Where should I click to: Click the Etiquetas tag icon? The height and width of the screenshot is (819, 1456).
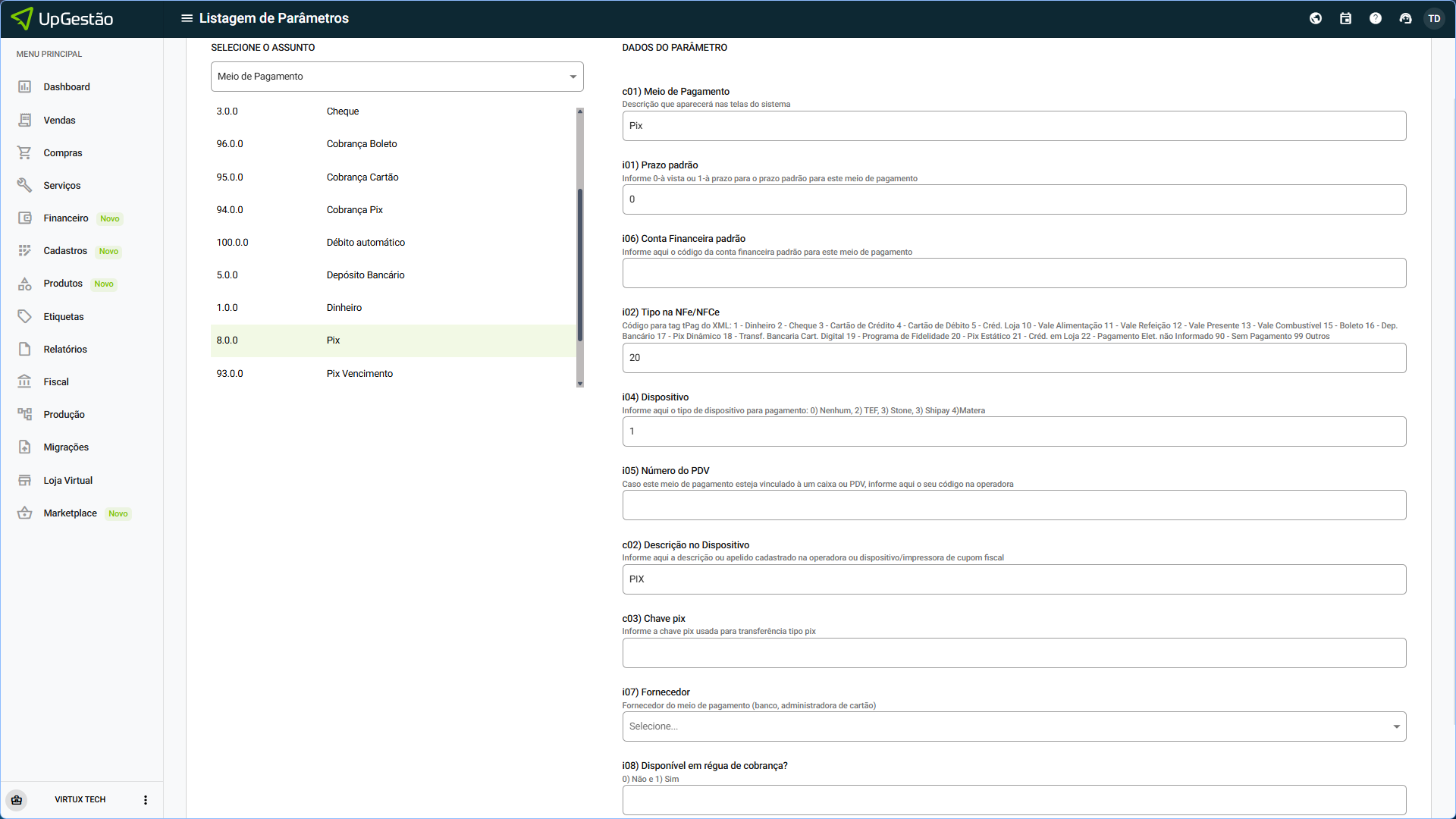[25, 317]
